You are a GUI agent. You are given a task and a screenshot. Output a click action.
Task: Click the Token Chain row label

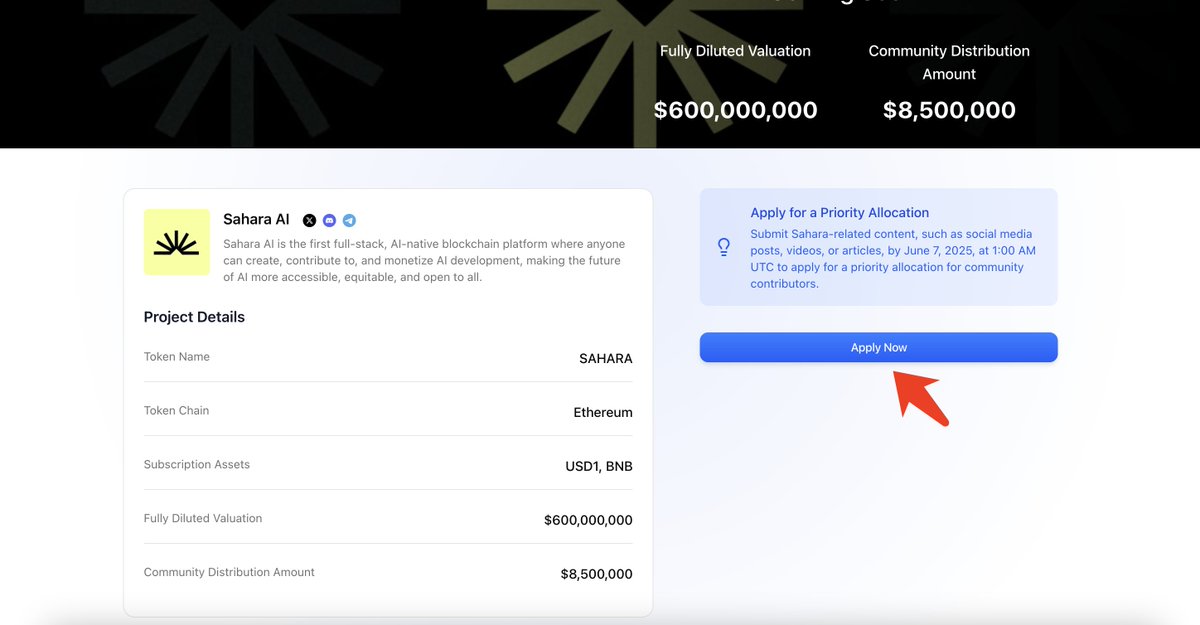point(176,411)
